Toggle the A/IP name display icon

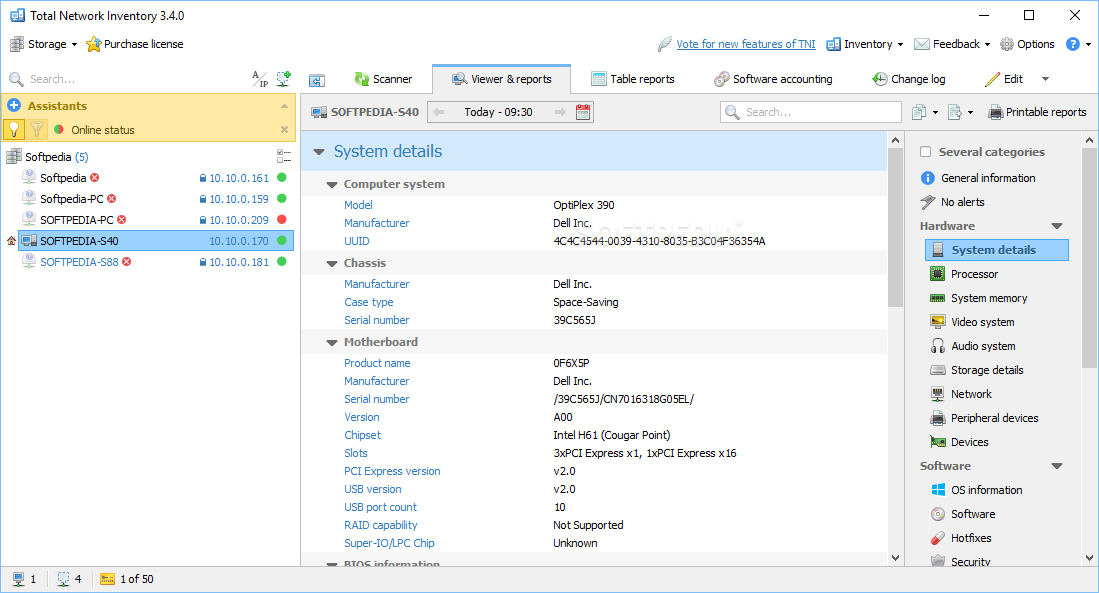(x=260, y=79)
